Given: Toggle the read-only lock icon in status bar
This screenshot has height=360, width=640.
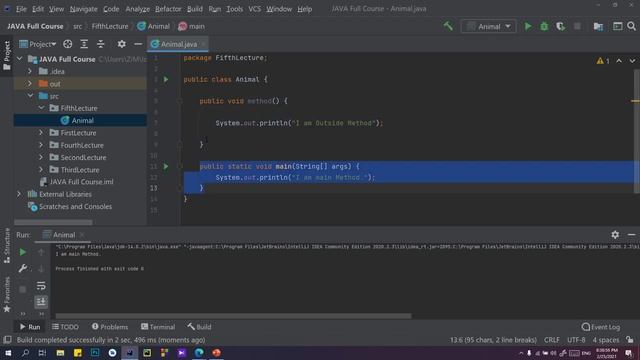Looking at the screenshot, I should (630, 340).
